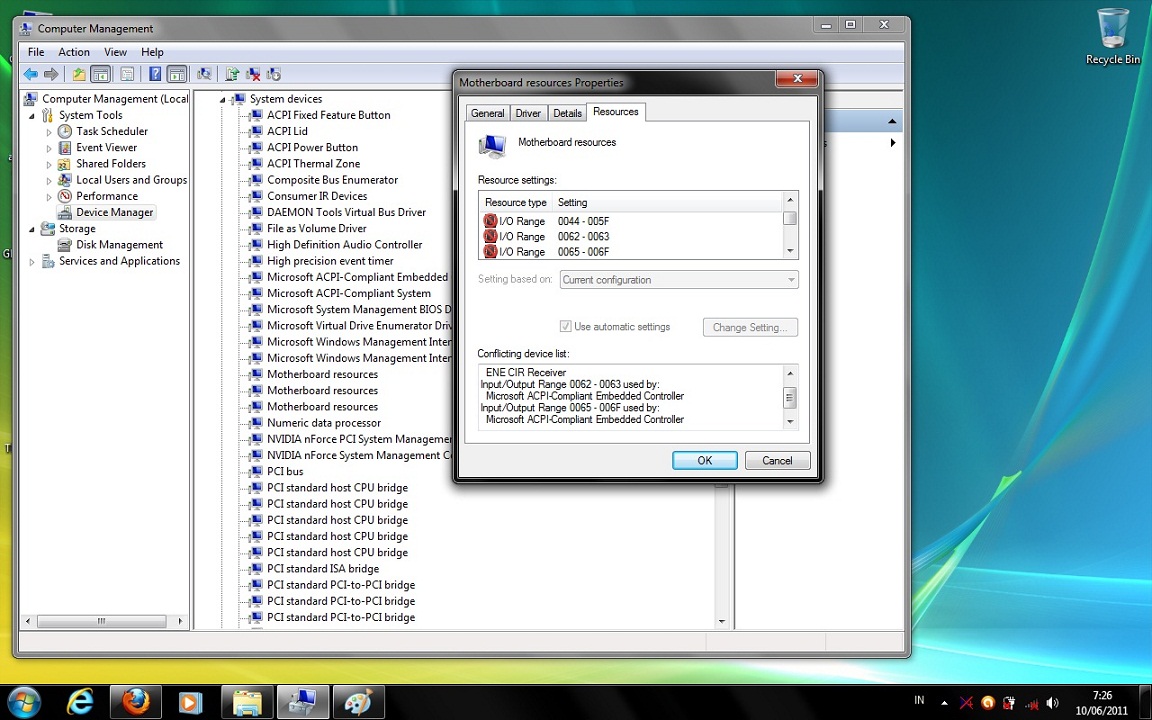Open the Windows Start orb
This screenshot has height=720, width=1152.
(25, 702)
